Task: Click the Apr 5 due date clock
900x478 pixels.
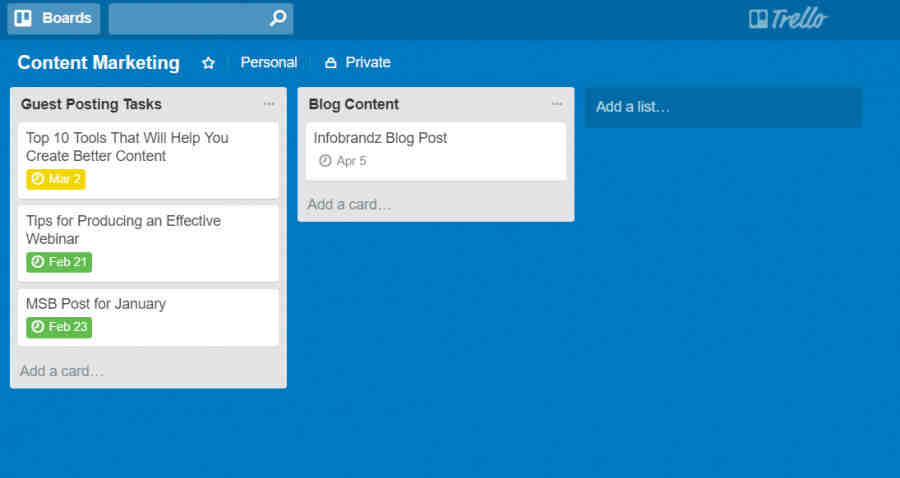Action: pos(325,161)
